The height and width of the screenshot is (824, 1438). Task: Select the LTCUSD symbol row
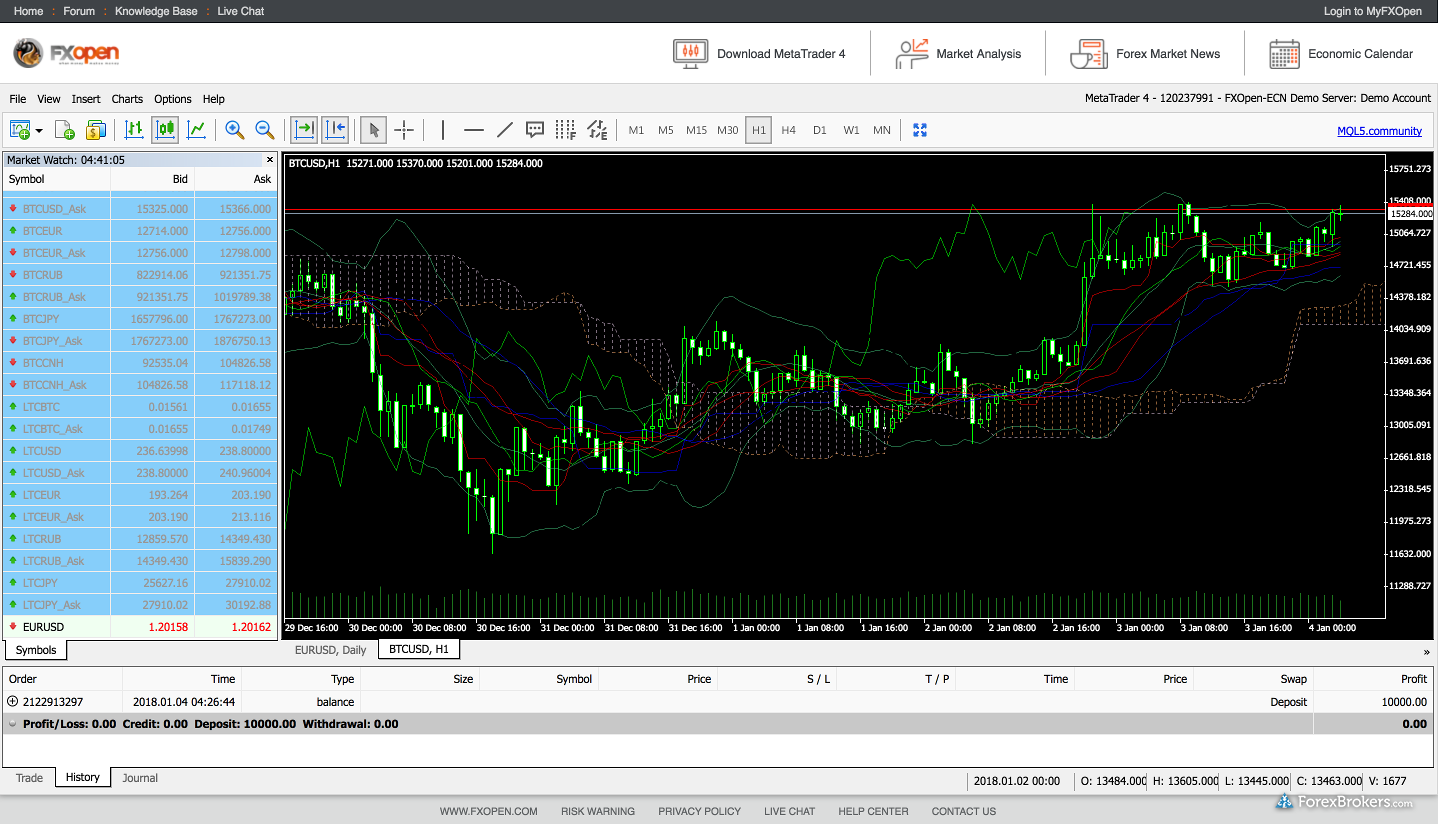140,451
